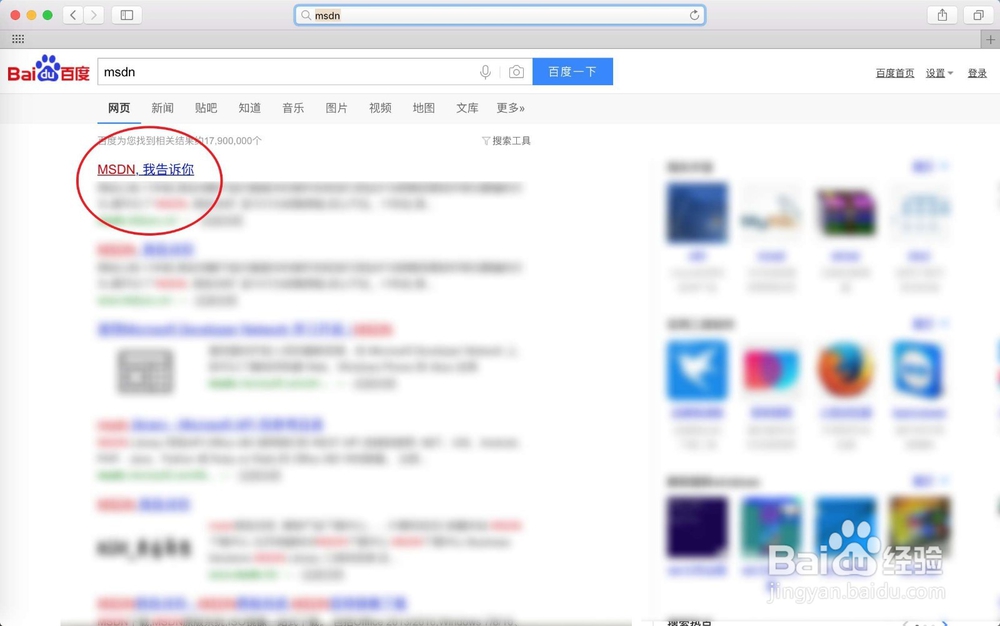Image resolution: width=1000 pixels, height=626 pixels.
Task: Click the 登录 link
Action: (x=977, y=73)
